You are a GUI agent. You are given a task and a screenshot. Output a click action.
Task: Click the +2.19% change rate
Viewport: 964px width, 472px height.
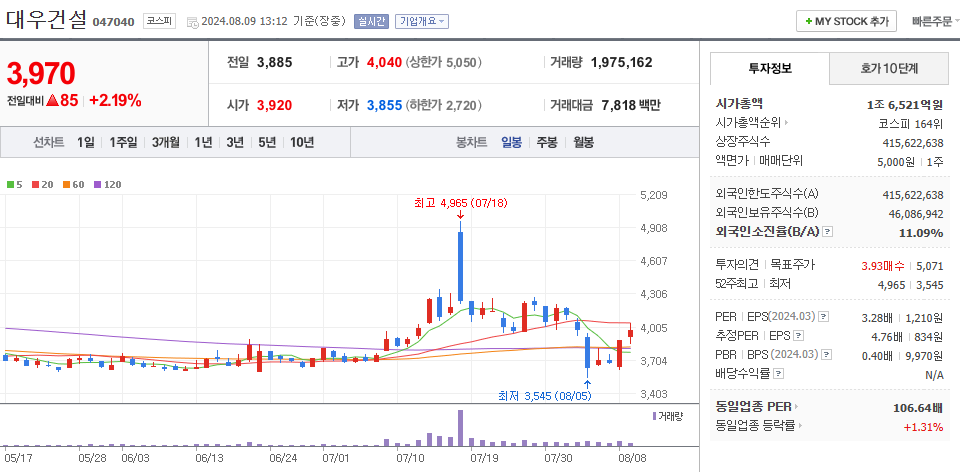pos(116,100)
